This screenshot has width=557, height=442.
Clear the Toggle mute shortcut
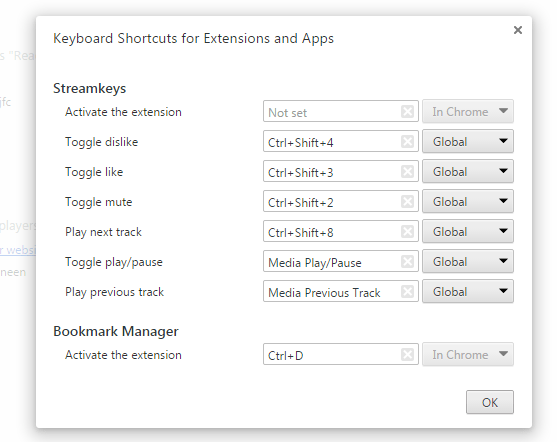[407, 201]
